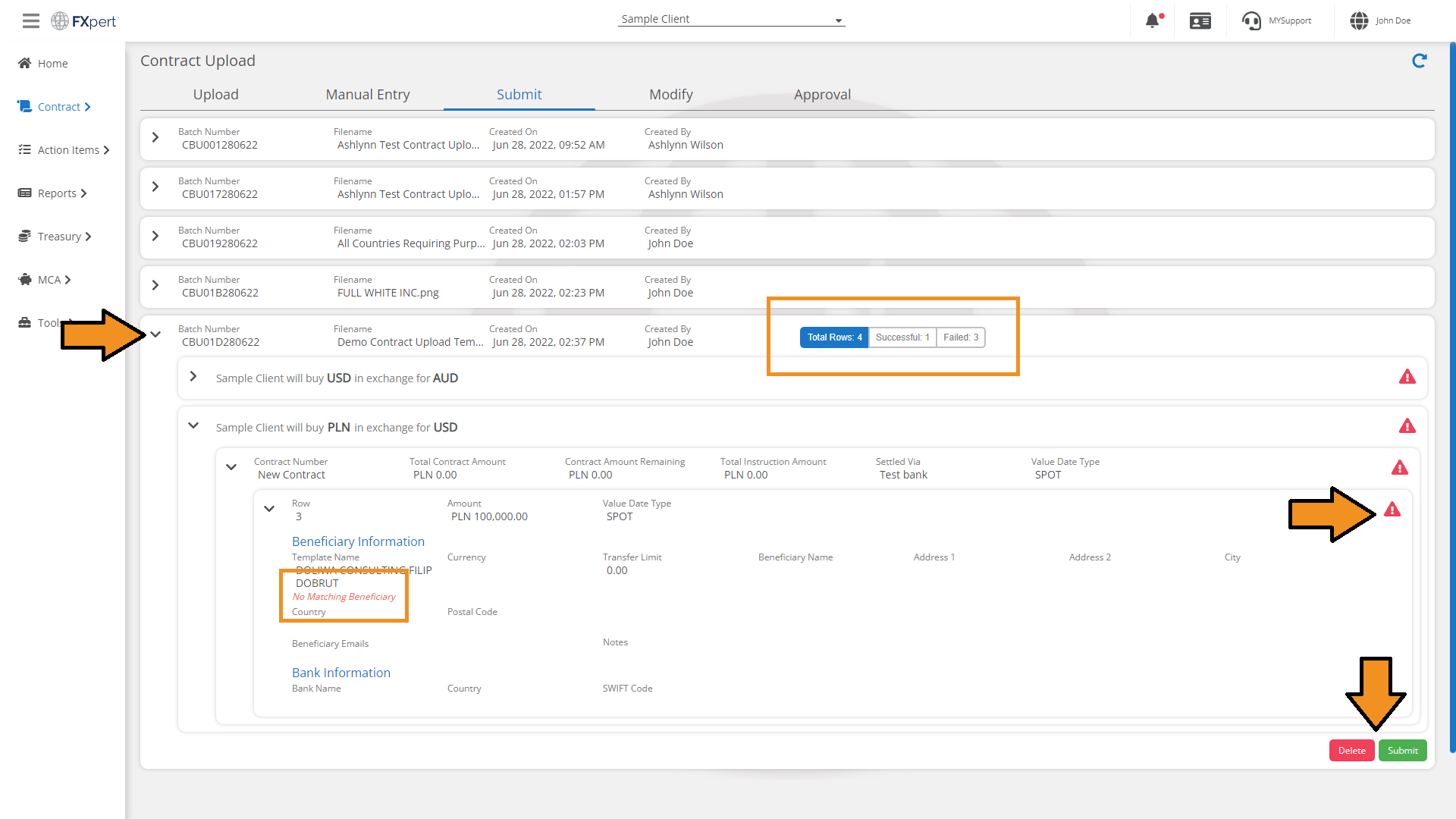The height and width of the screenshot is (819, 1456).
Task: Expand batch CBU001280622 row
Action: coord(155,138)
